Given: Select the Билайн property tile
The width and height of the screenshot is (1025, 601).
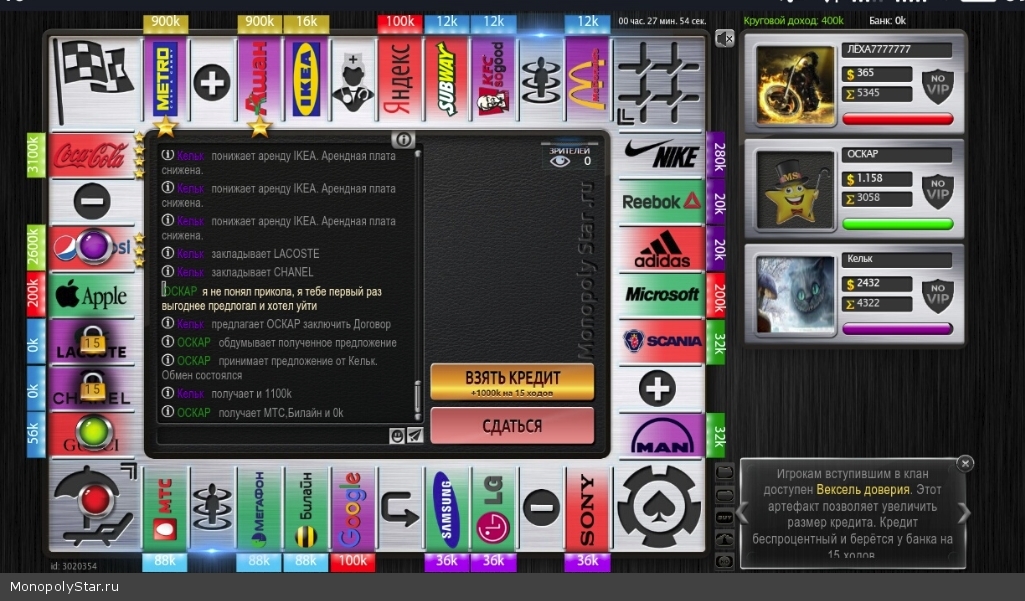Looking at the screenshot, I should [x=306, y=508].
